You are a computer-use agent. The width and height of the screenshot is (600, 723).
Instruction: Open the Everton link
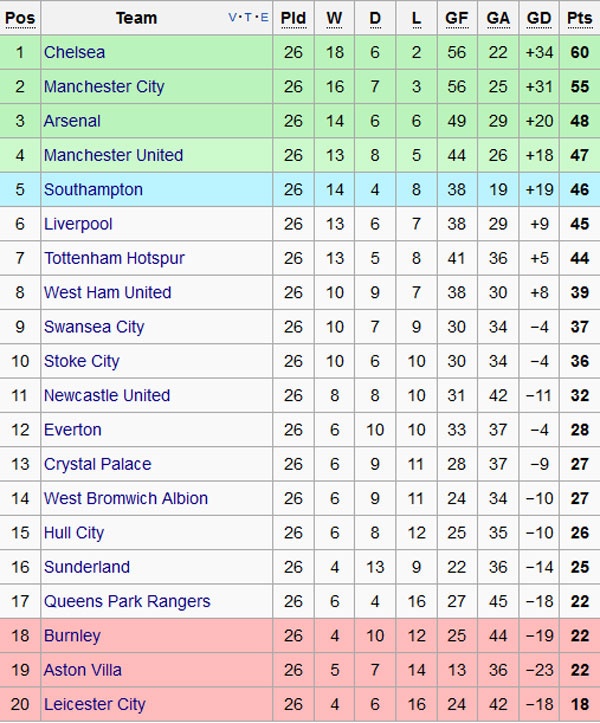tap(72, 430)
